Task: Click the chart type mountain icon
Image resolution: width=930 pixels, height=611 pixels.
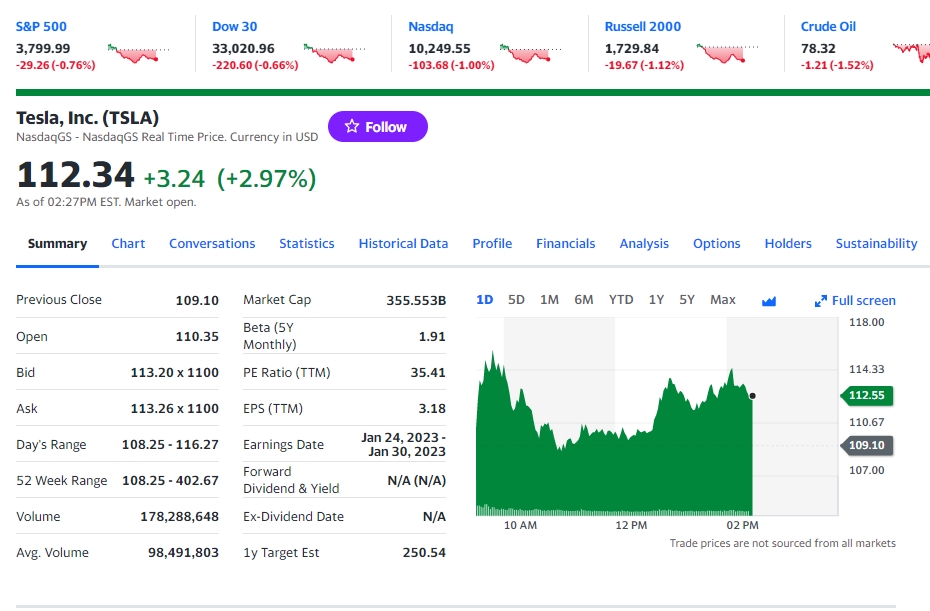Action: (x=769, y=301)
